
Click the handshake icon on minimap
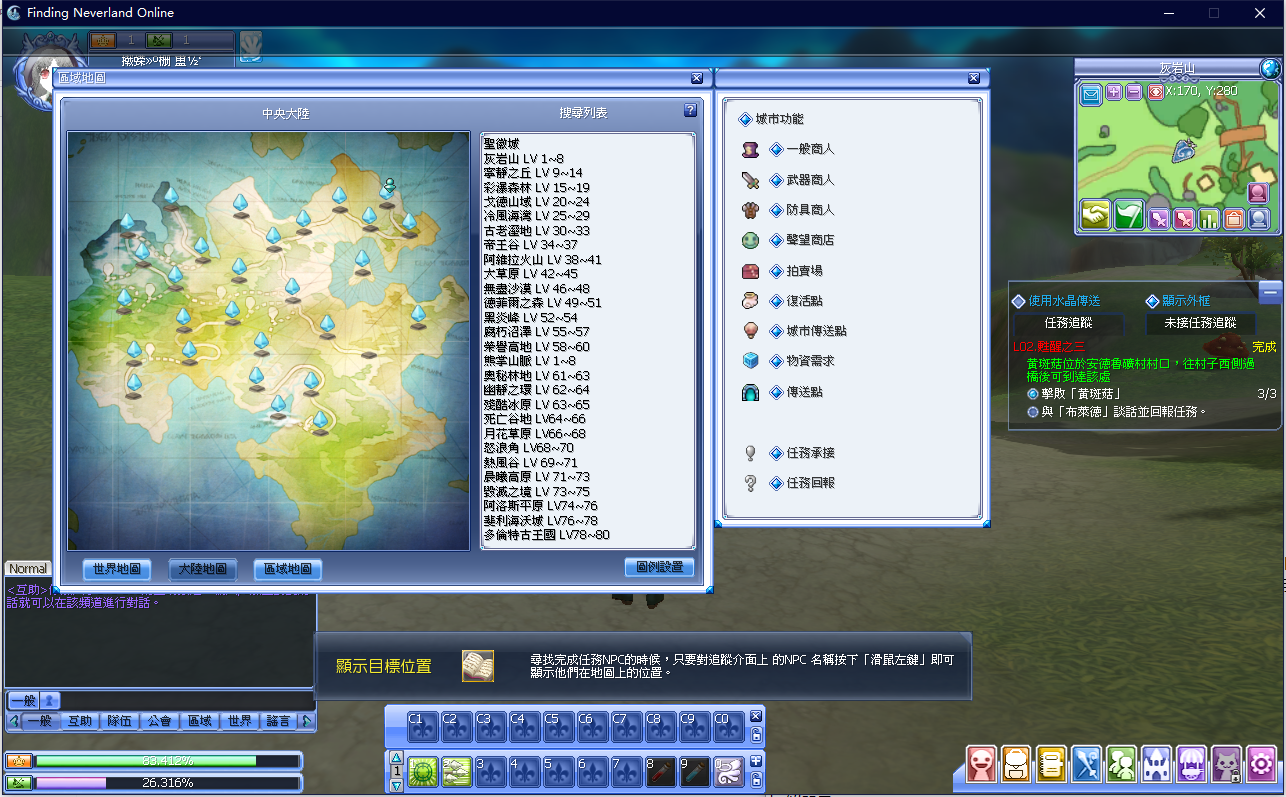1095,215
